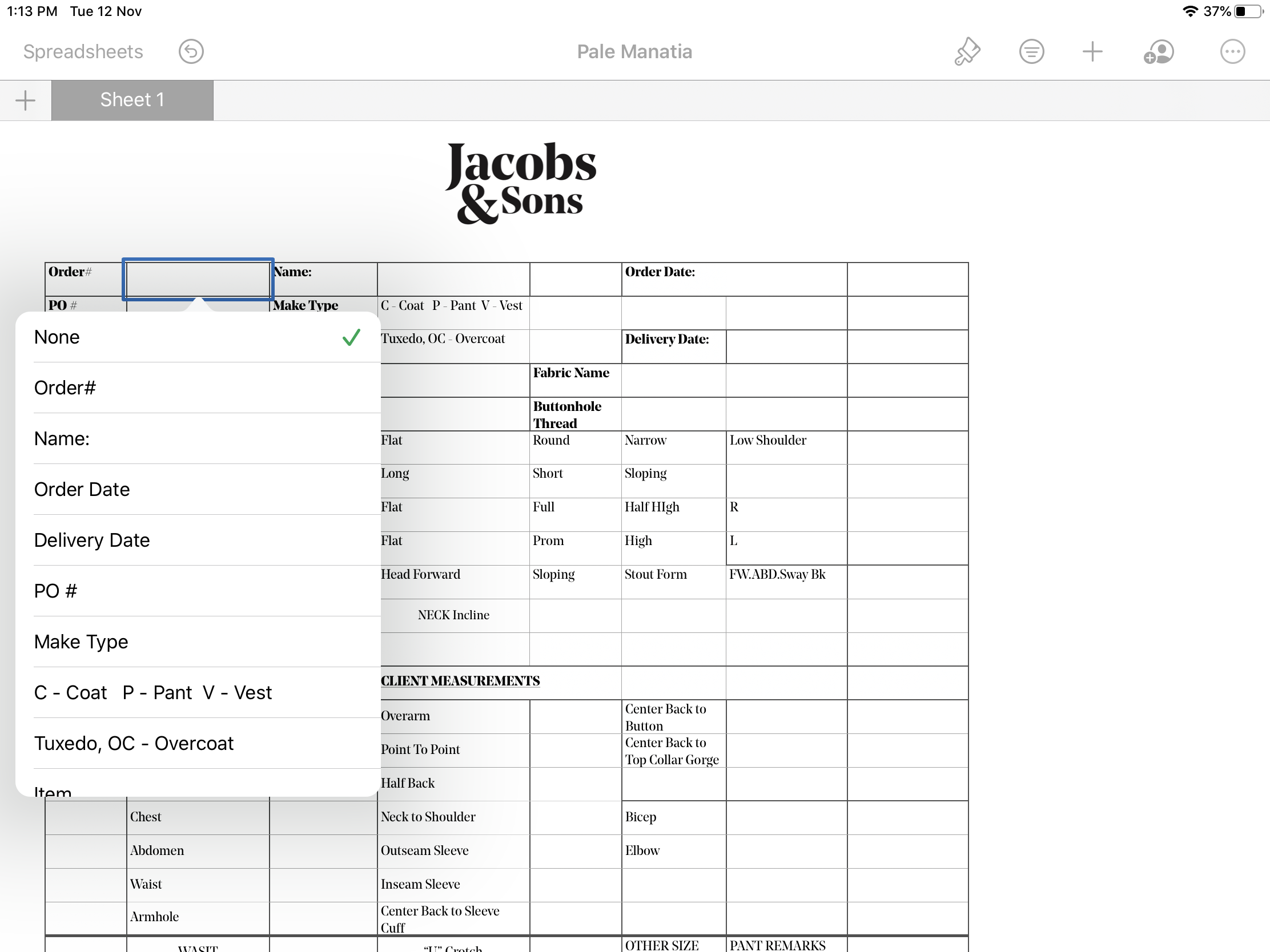Image resolution: width=1270 pixels, height=952 pixels.
Task: Tap the Pale Manatia document title
Action: [x=634, y=51]
